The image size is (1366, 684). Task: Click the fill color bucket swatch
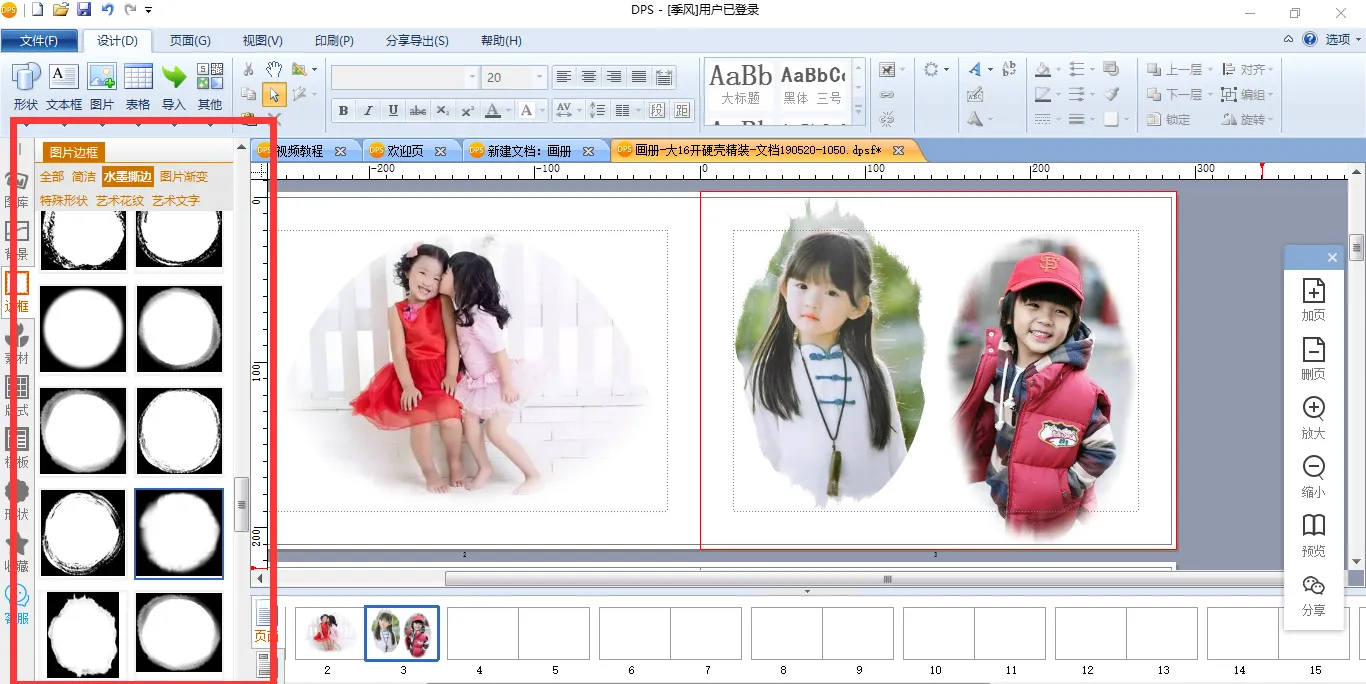tap(1042, 70)
